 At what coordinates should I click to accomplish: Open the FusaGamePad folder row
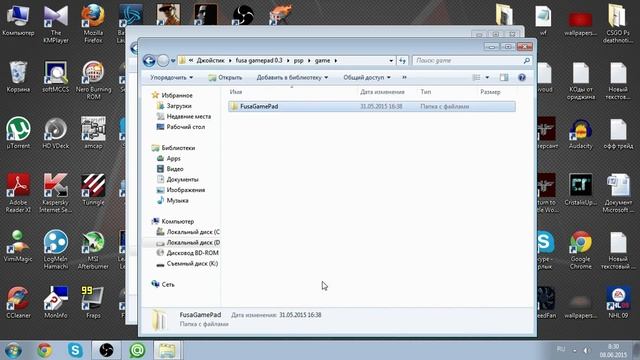(x=371, y=107)
